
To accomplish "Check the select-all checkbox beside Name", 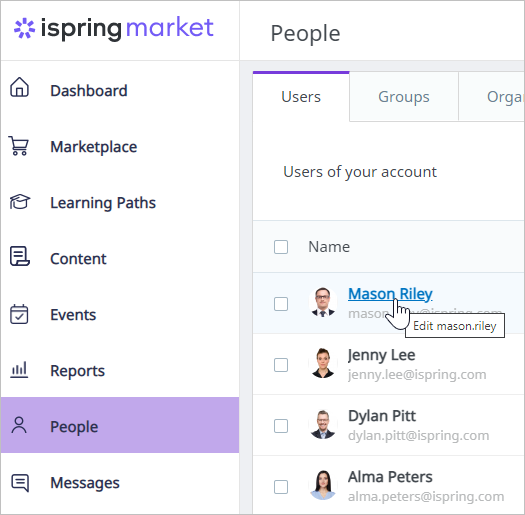I will click(281, 247).
